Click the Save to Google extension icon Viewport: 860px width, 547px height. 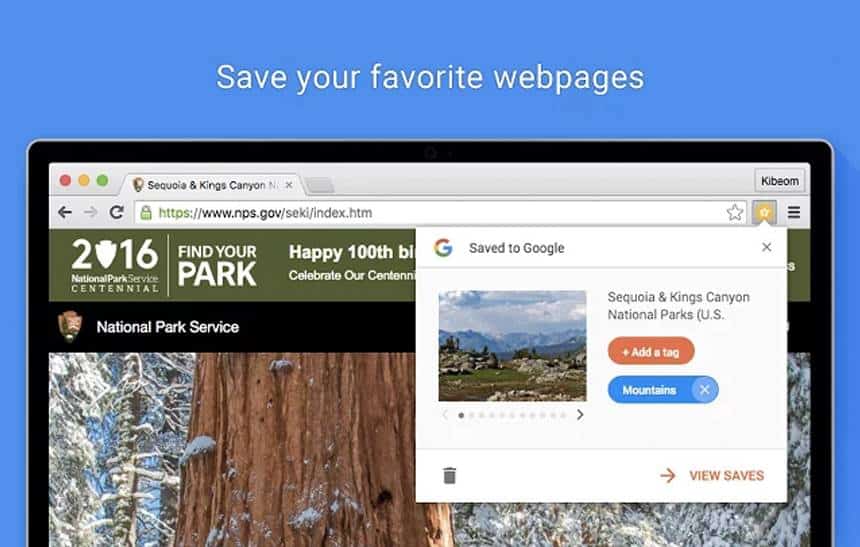[x=764, y=212]
